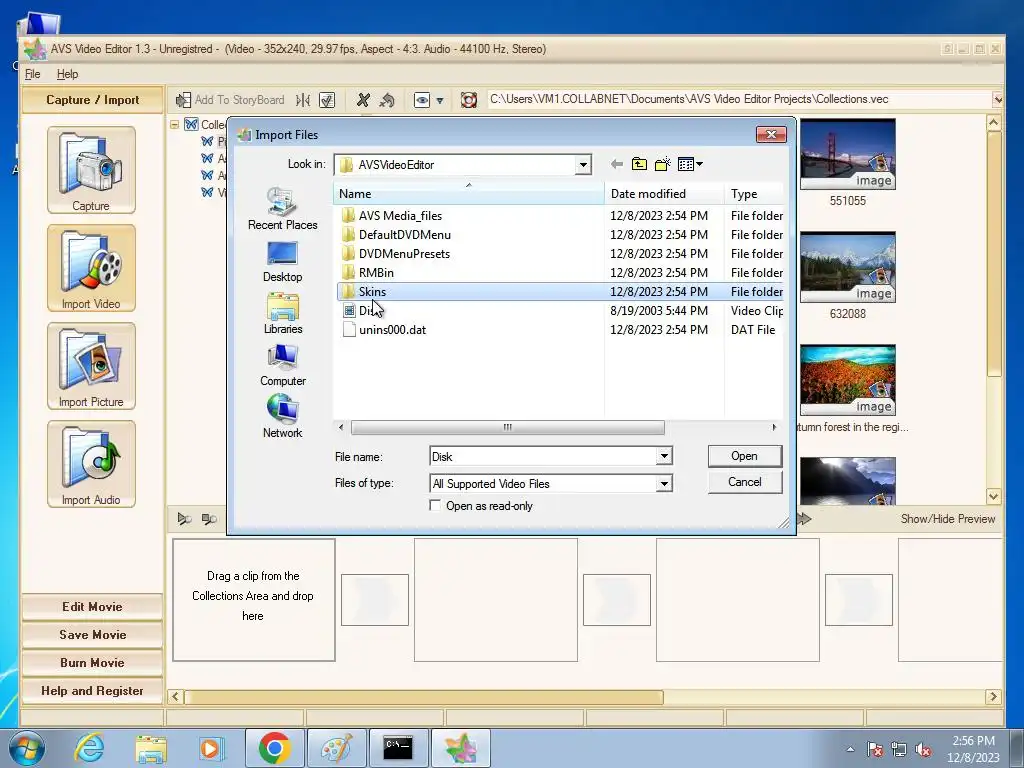Expand the collections path dropdown
Viewport: 1024px width, 768px height.
(x=998, y=100)
